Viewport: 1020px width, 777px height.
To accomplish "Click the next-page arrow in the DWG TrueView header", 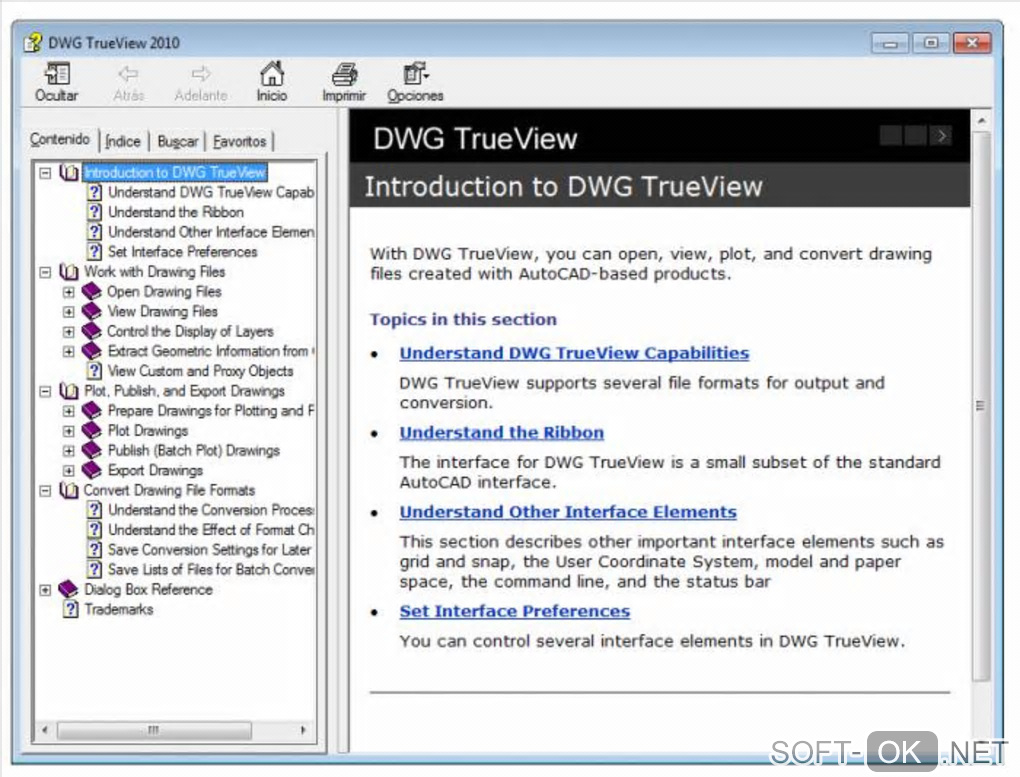I will [941, 136].
